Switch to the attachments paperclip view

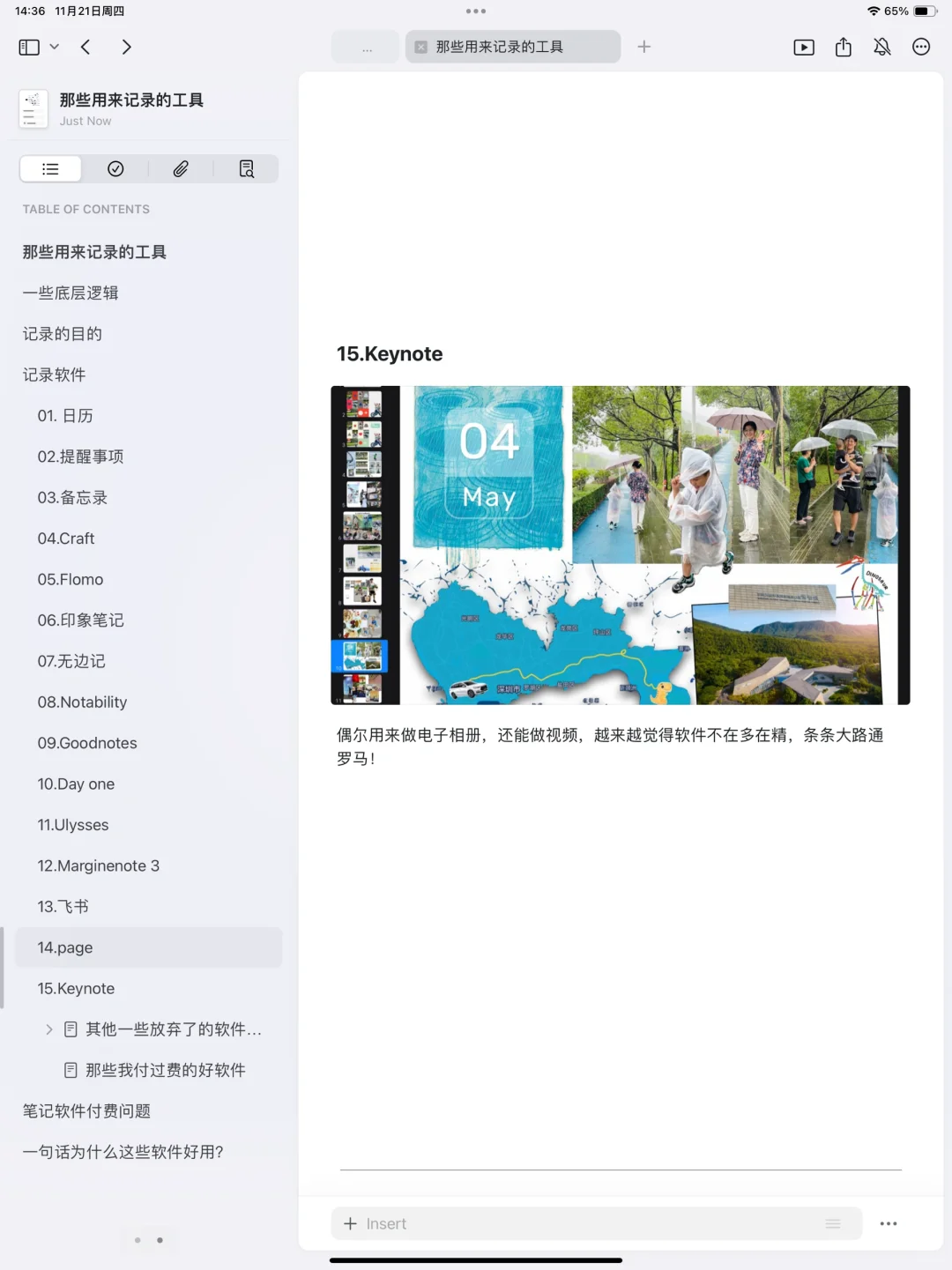pyautogui.click(x=181, y=168)
